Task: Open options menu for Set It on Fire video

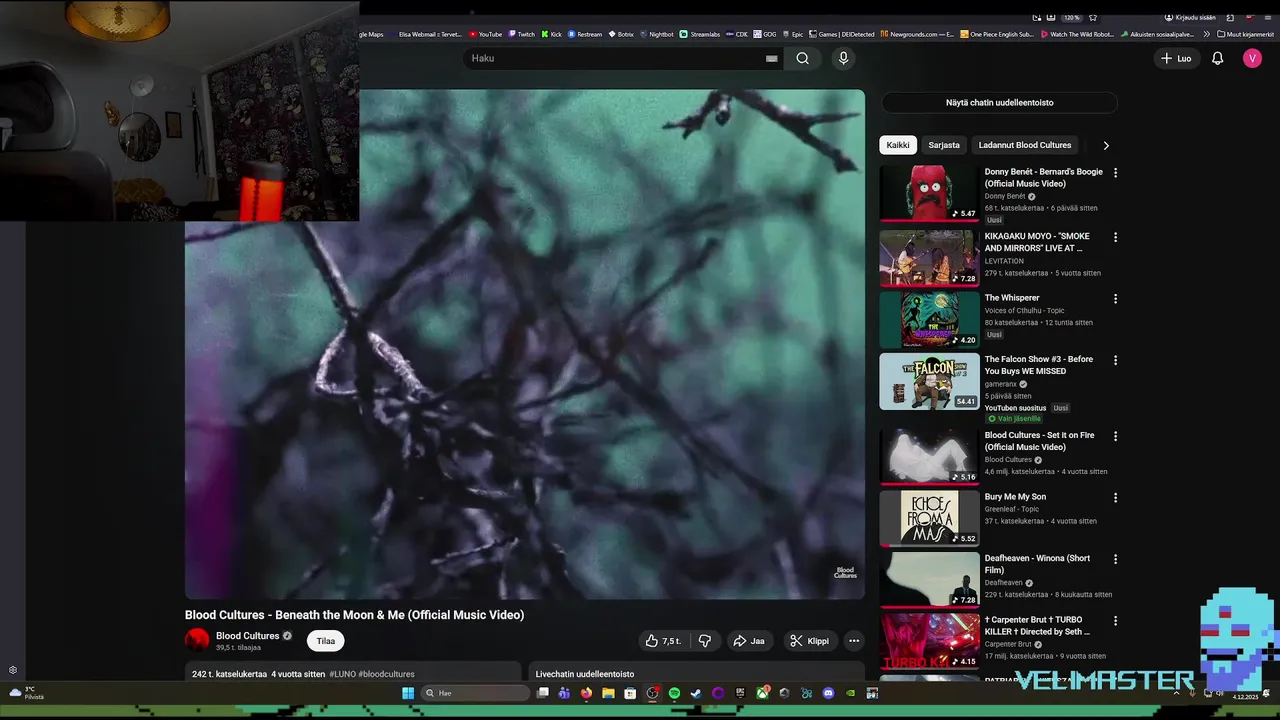Action: point(1115,436)
